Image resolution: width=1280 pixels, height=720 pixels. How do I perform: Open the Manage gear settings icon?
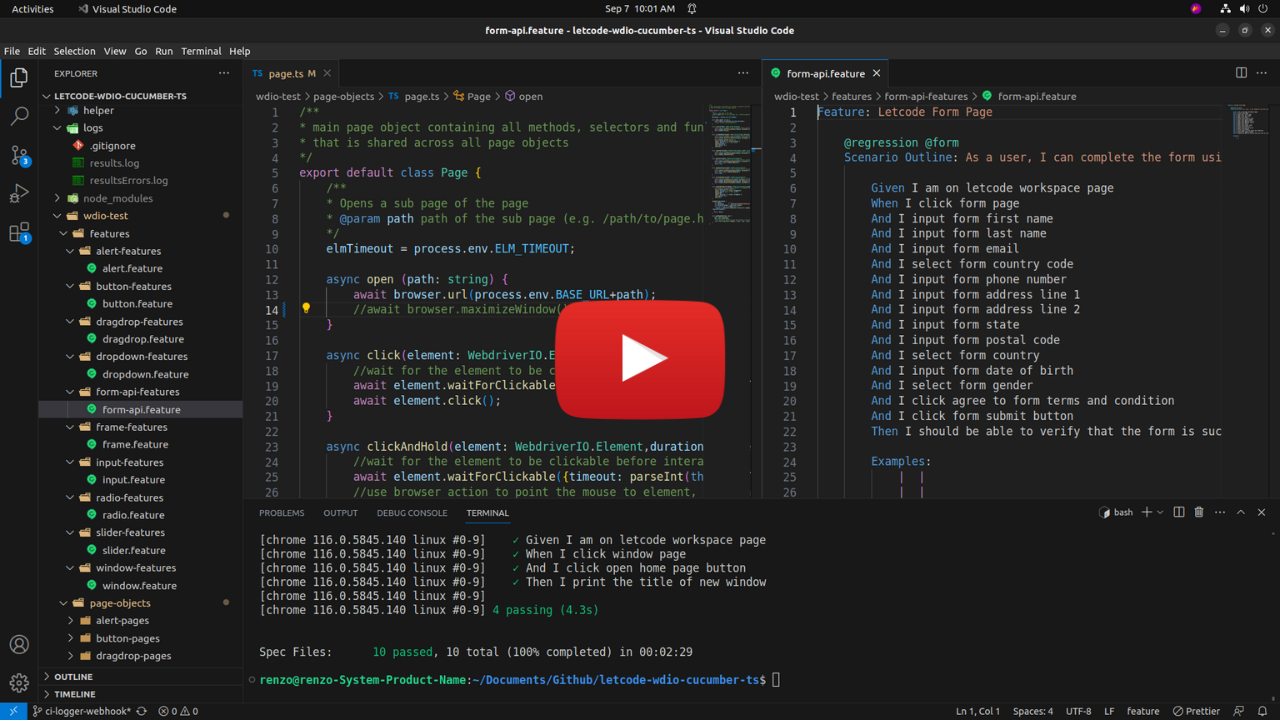[19, 684]
